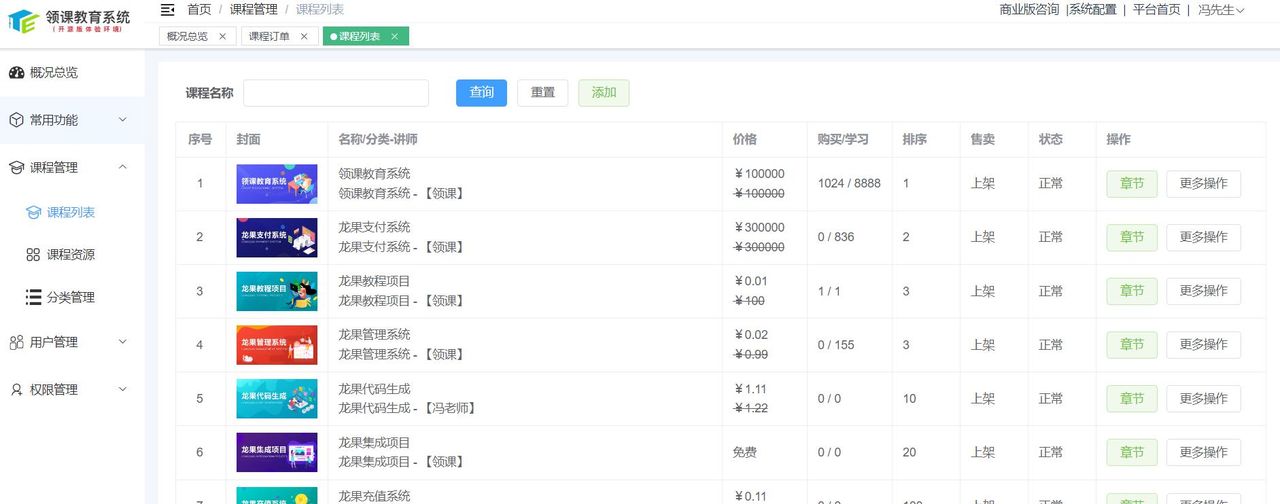Click the 龙果集成项目 cover thumbnail
Image resolution: width=1280 pixels, height=504 pixels.
tap(277, 452)
